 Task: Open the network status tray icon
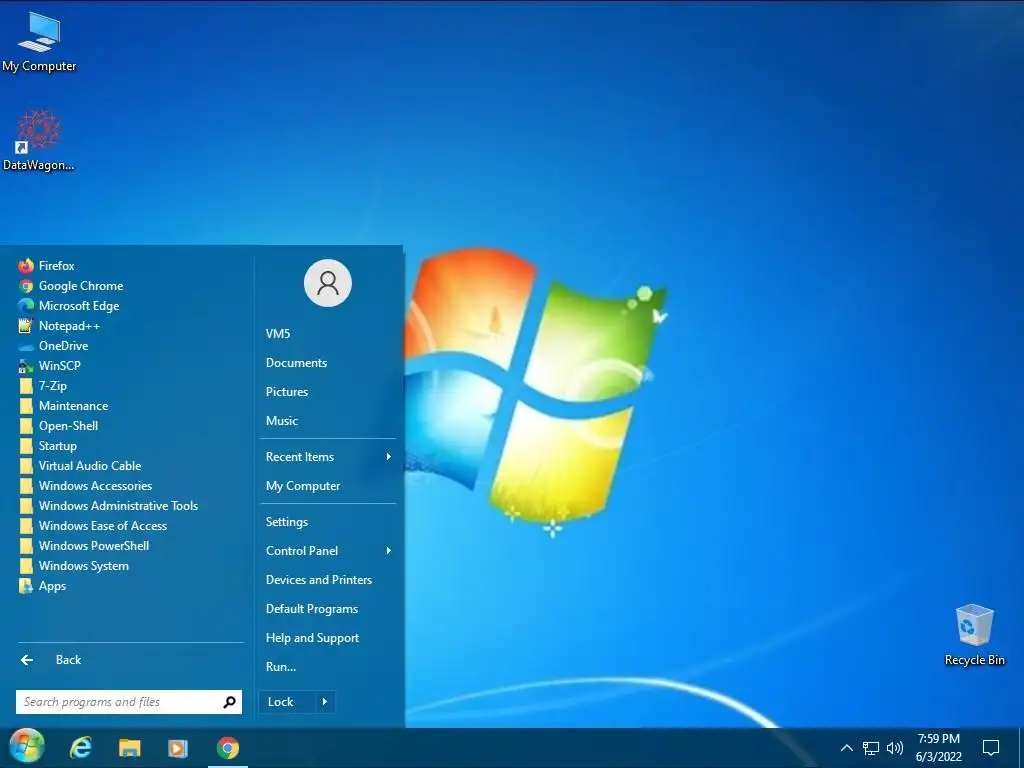[871, 748]
